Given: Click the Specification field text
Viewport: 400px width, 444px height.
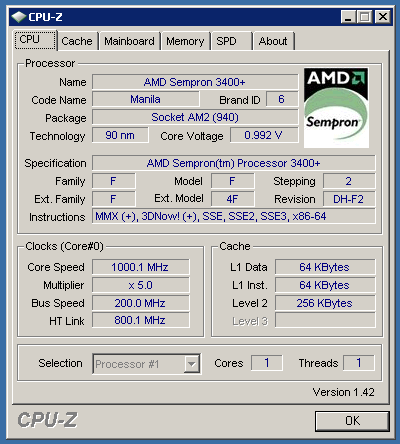Looking at the screenshot, I should [234, 163].
